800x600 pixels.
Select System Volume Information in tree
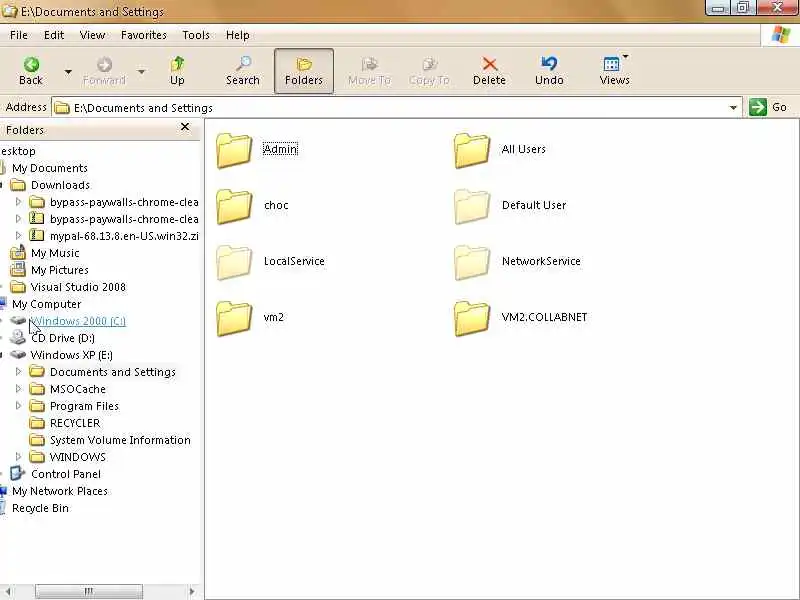[x=120, y=440]
